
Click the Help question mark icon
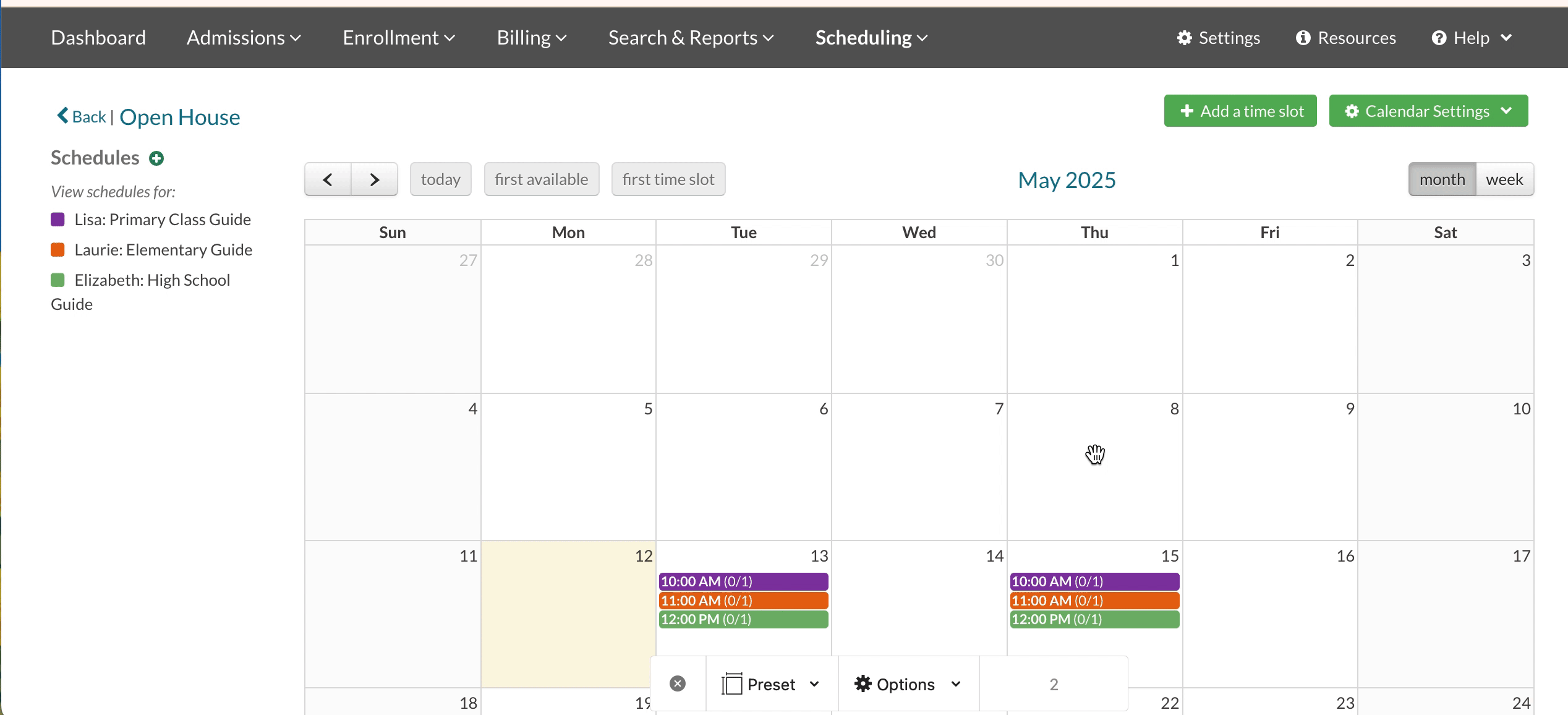[x=1439, y=38]
